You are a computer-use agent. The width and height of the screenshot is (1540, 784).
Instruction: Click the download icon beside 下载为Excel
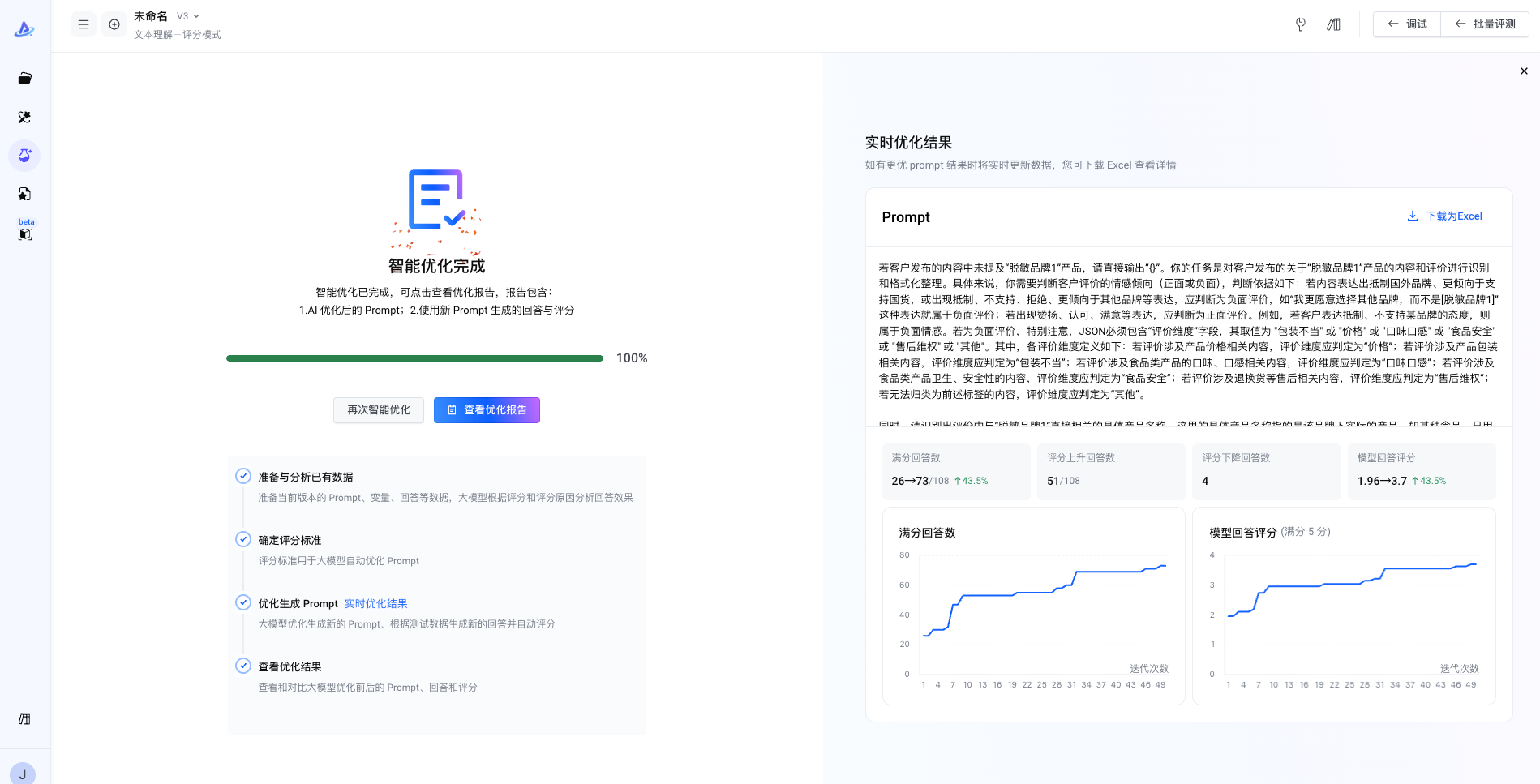tap(1413, 216)
